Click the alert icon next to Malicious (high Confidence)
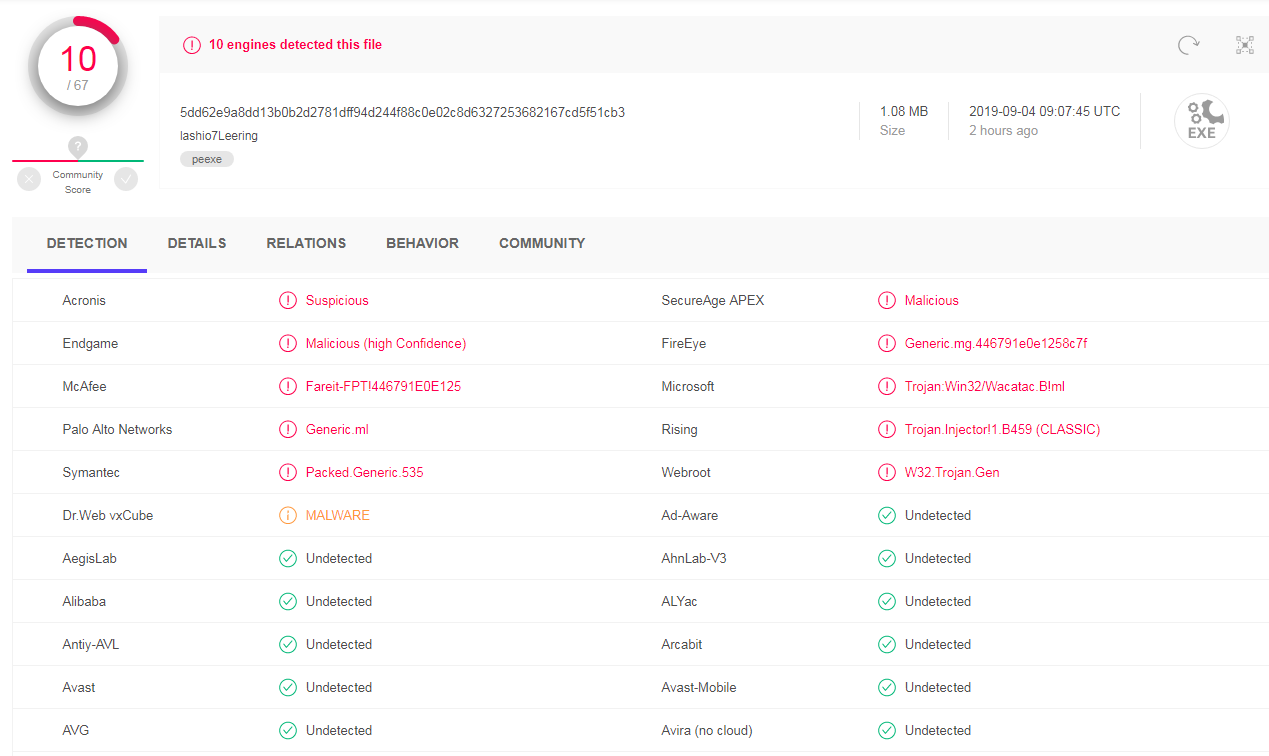The height and width of the screenshot is (756, 1269). click(x=288, y=343)
